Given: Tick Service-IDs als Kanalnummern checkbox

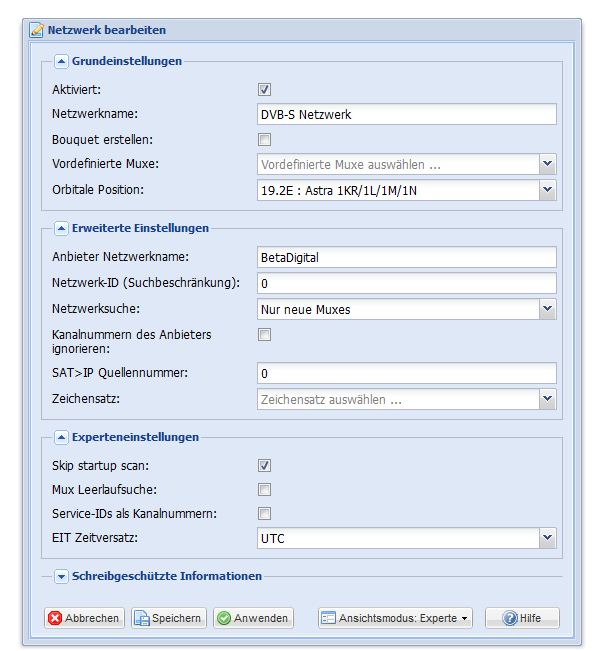Looking at the screenshot, I should pyautogui.click(x=264, y=514).
